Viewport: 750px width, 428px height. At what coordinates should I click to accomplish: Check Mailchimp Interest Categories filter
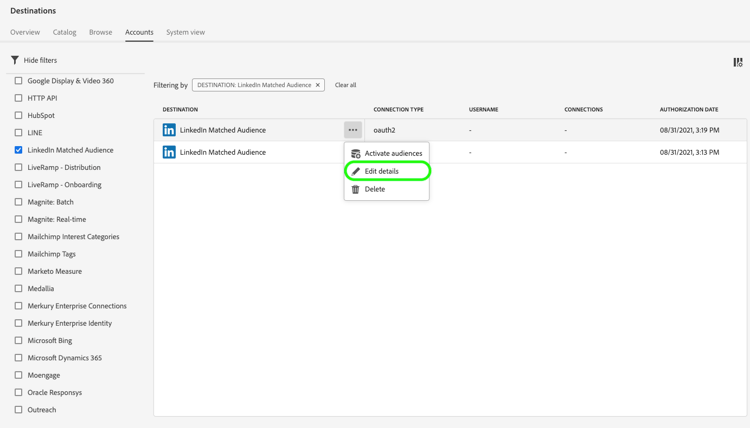pos(18,237)
